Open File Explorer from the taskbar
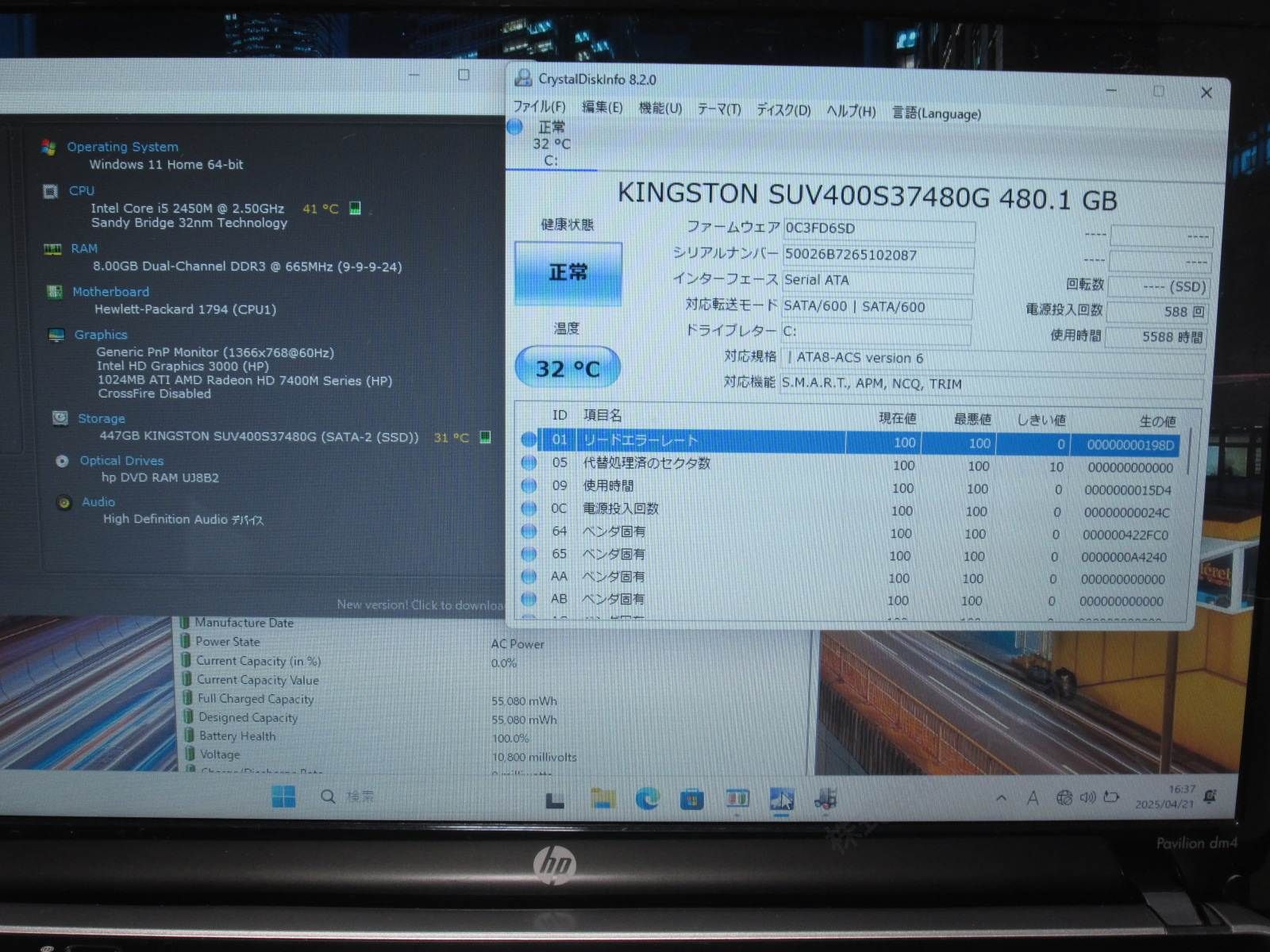Screen dimensions: 1270x952 pos(603,798)
